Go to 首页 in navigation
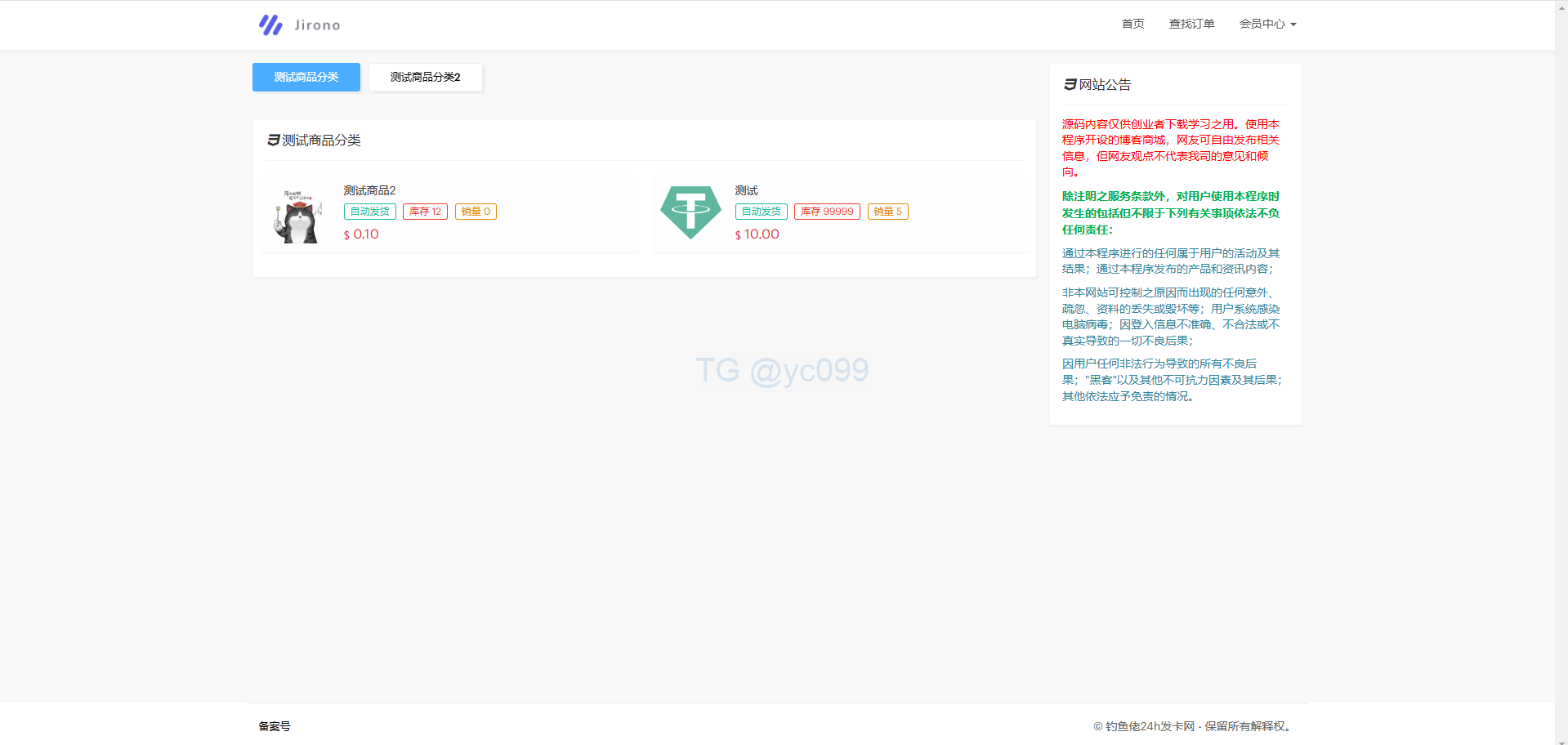 click(1132, 25)
